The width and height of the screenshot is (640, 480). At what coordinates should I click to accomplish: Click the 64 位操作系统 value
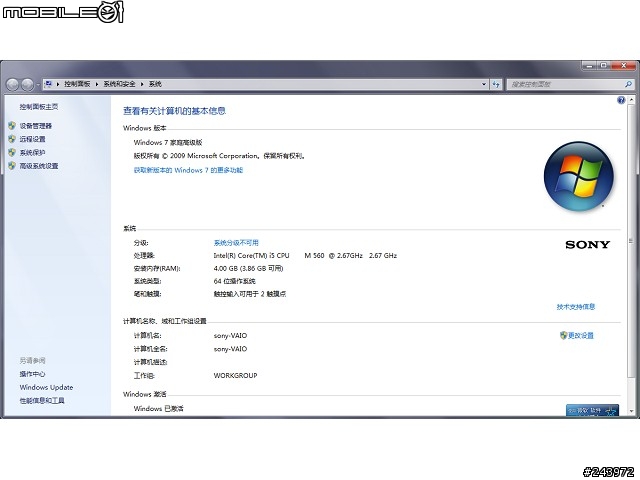235,281
